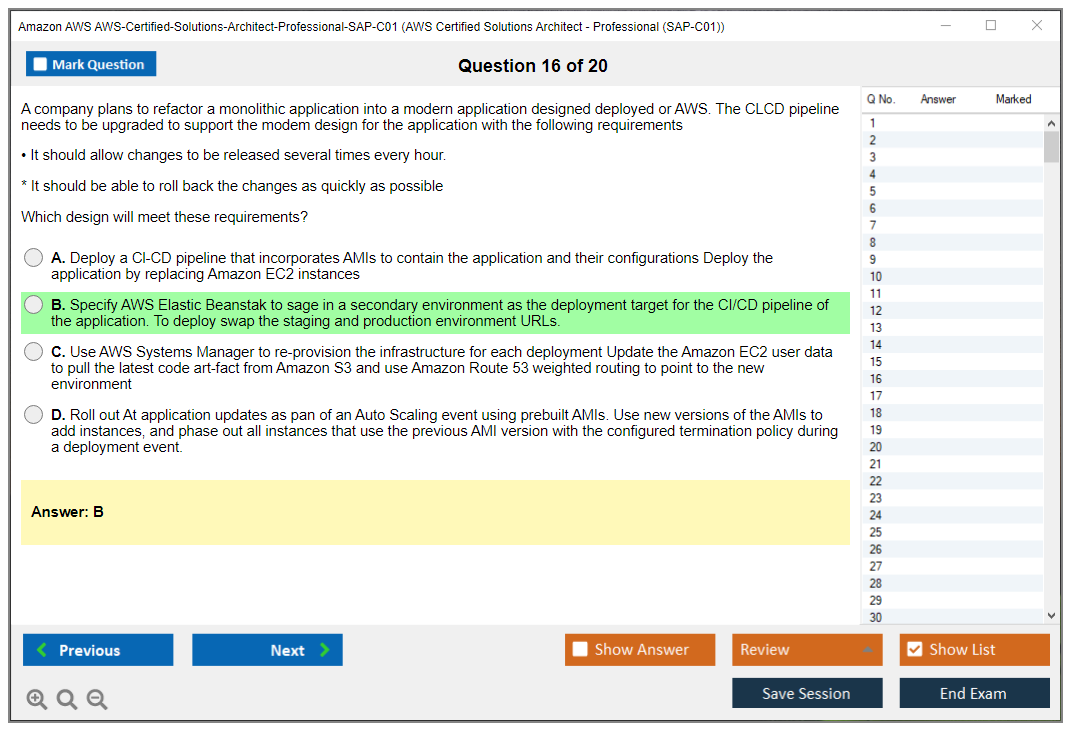Choose answer B radio button
1075x735 pixels.
(34, 305)
